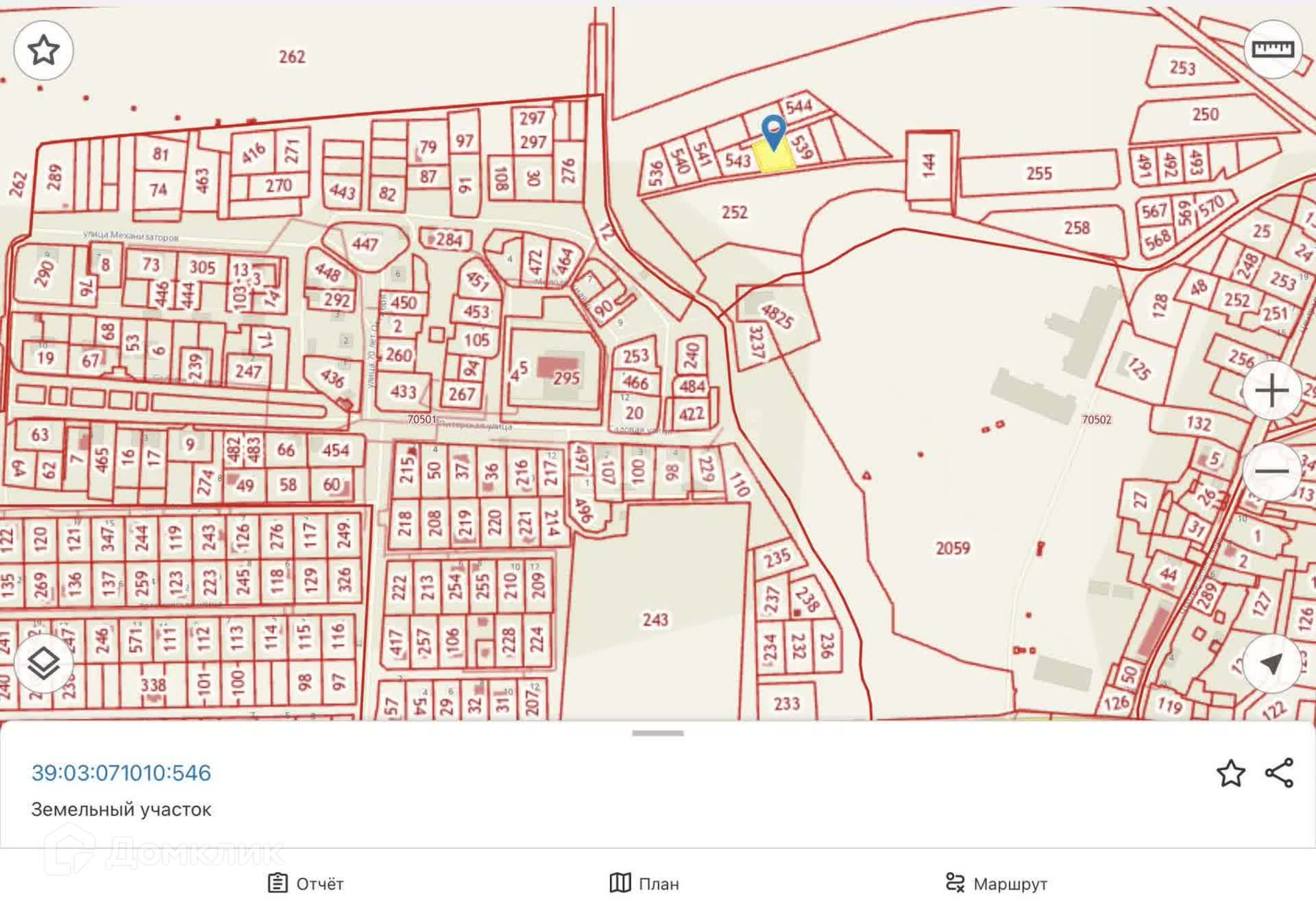Viewport: 1316px width, 911px height.
Task: Open the Маршрут route tab
Action: click(x=997, y=883)
